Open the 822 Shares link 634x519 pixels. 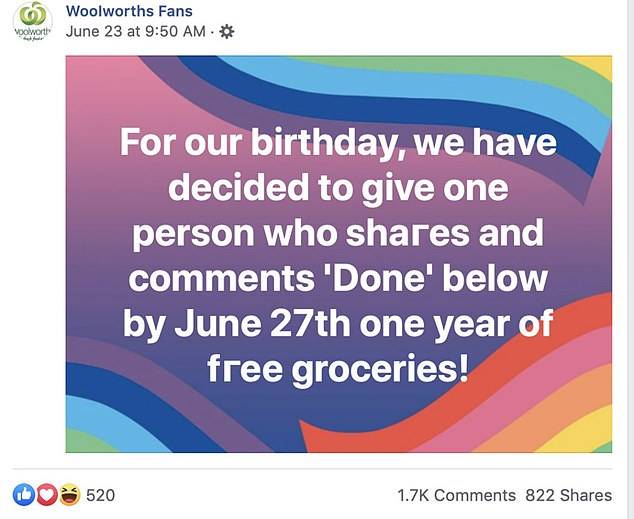point(569,495)
